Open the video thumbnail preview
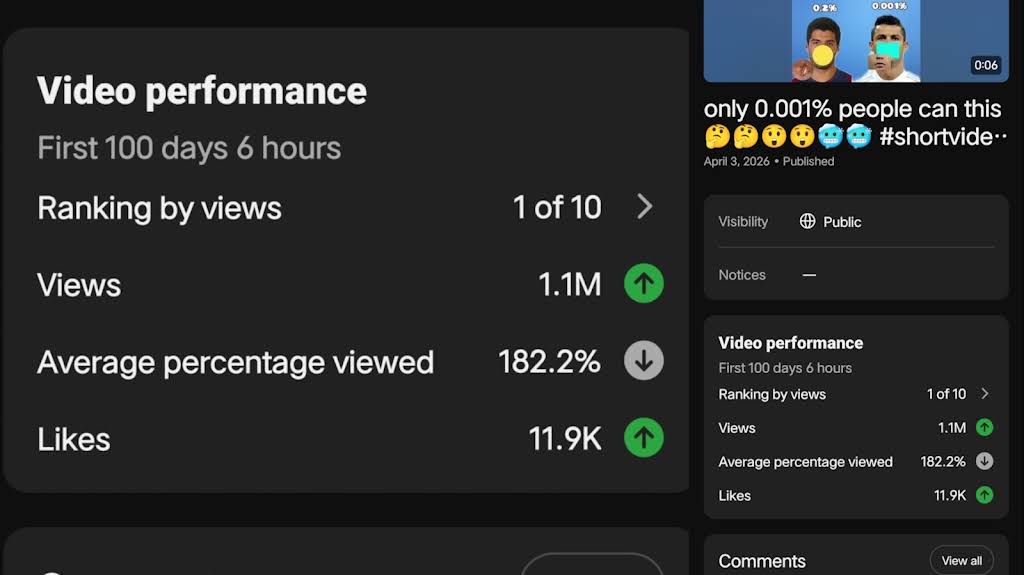 [856, 41]
